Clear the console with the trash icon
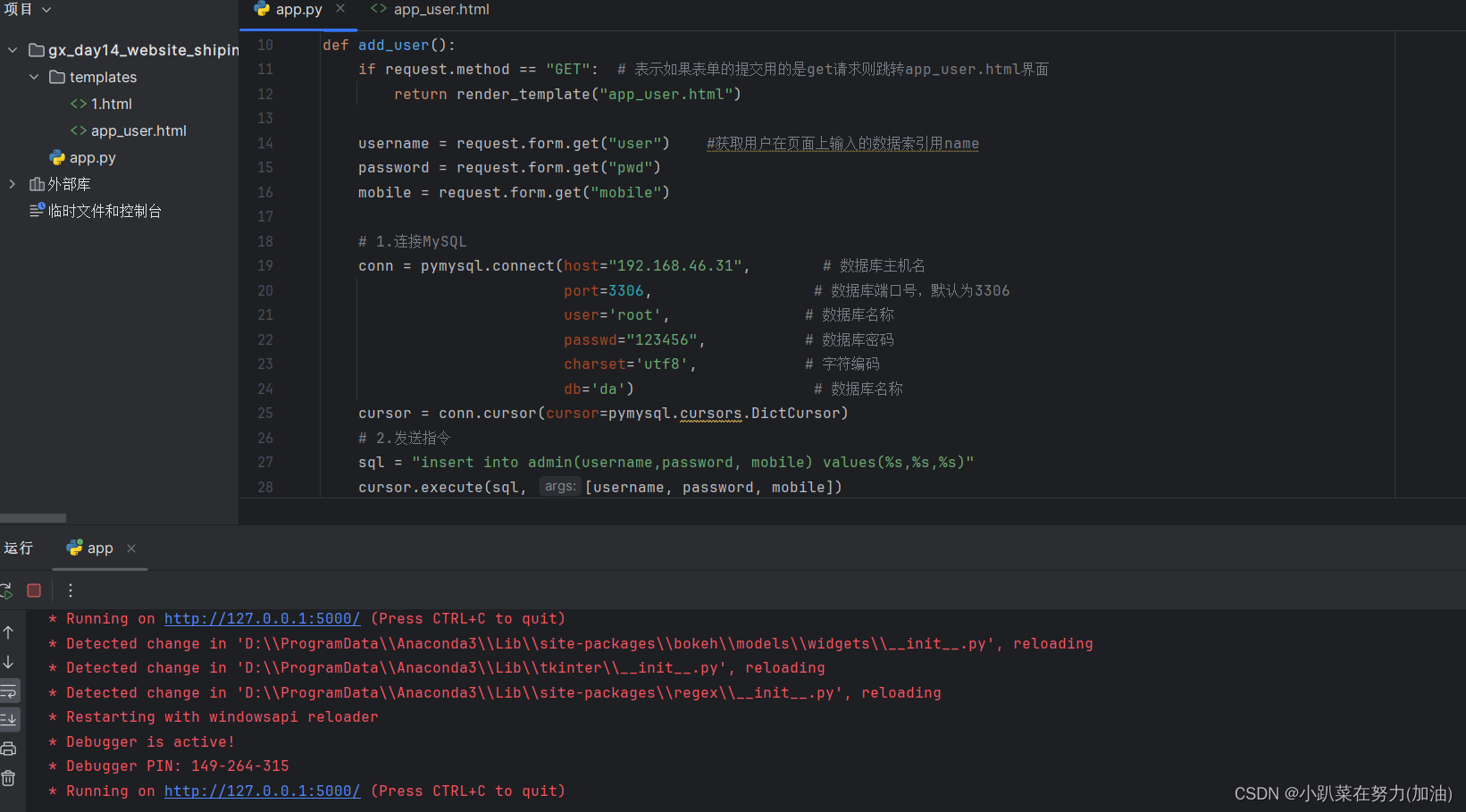This screenshot has width=1466, height=812. tap(9, 776)
